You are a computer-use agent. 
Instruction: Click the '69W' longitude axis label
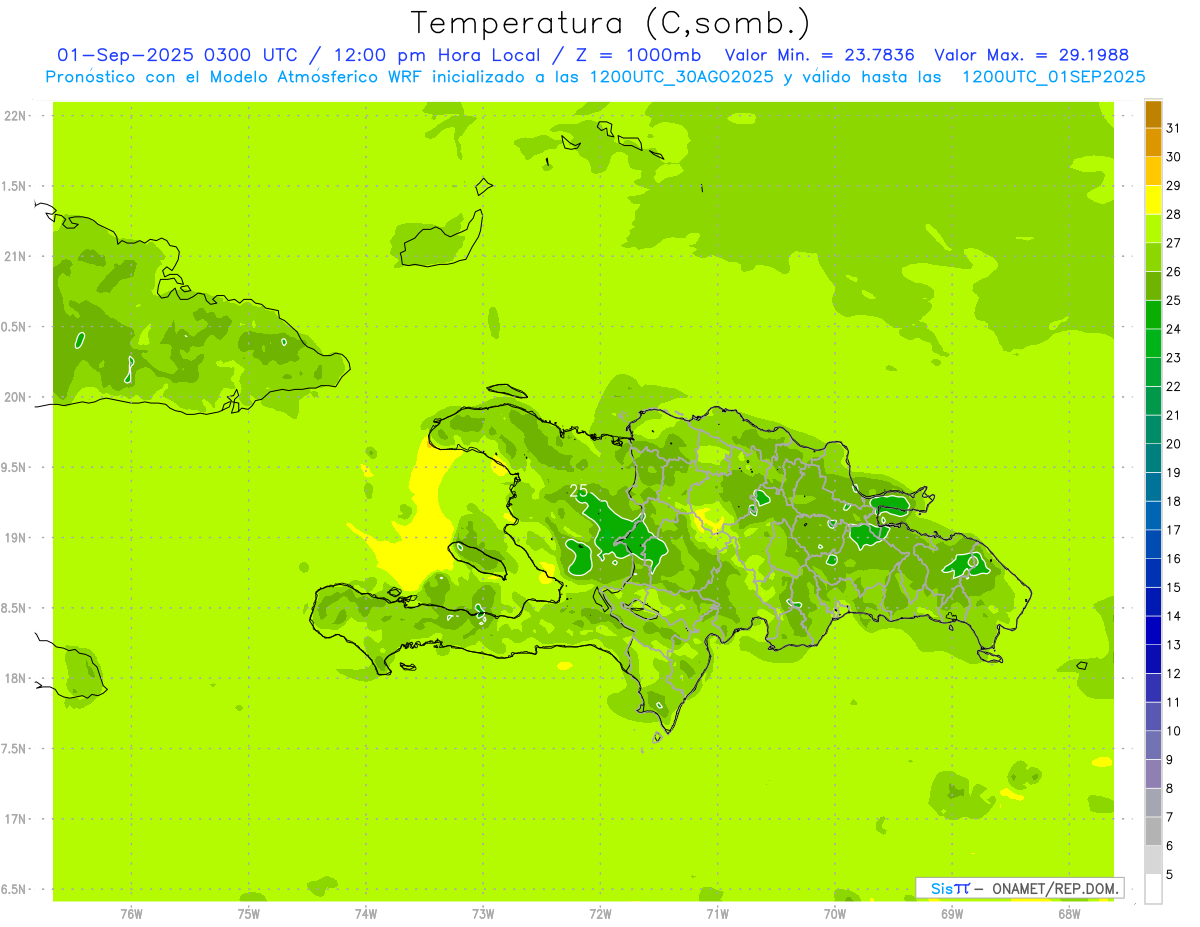952,914
